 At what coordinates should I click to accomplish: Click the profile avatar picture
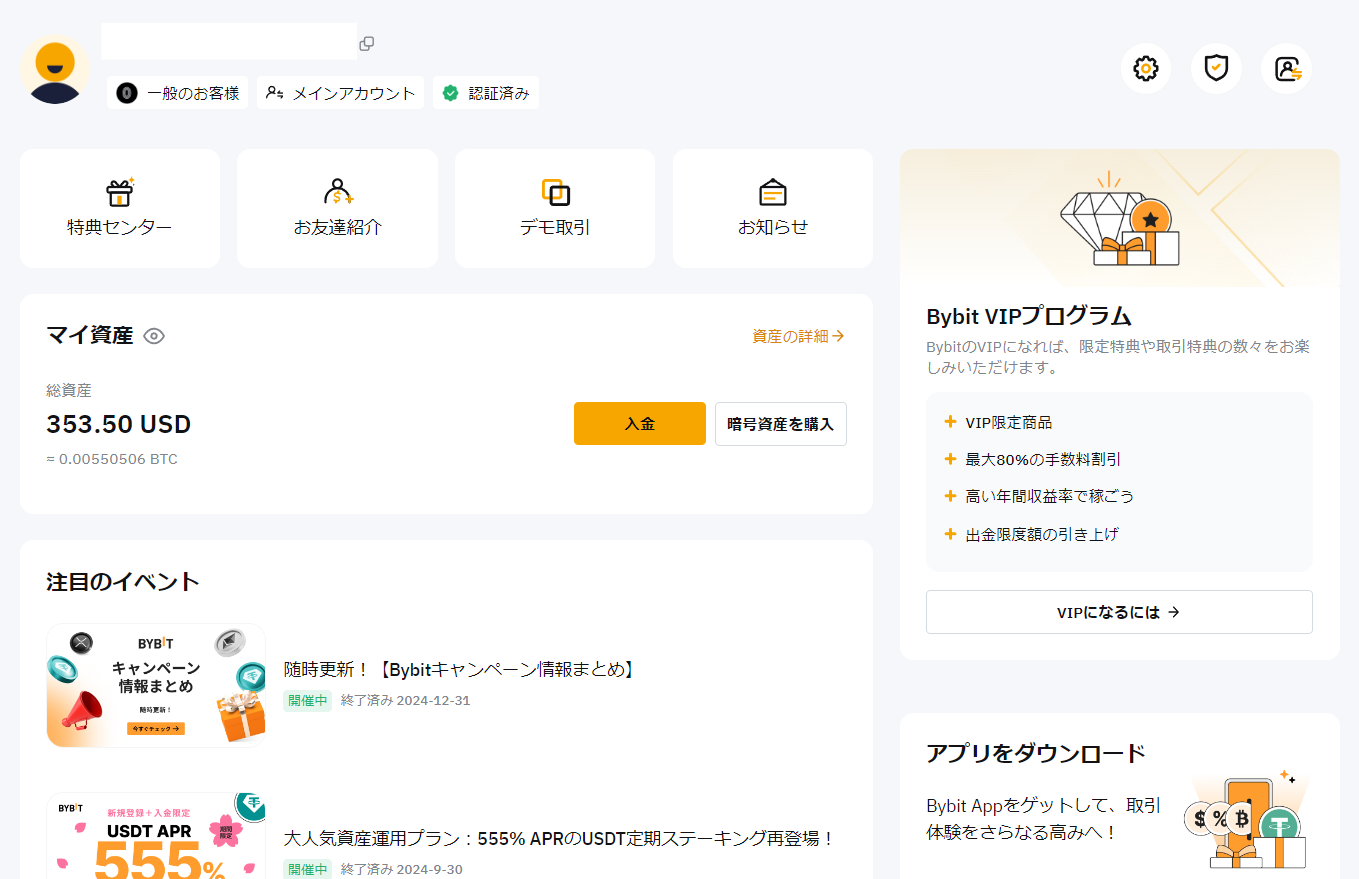click(55, 70)
